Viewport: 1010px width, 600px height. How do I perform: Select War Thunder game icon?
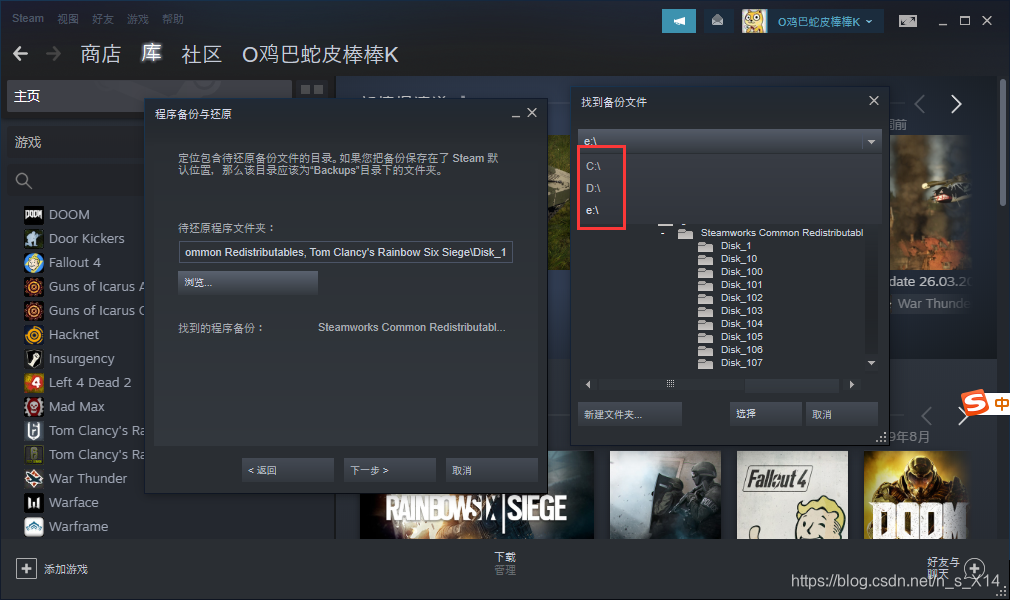pos(33,478)
